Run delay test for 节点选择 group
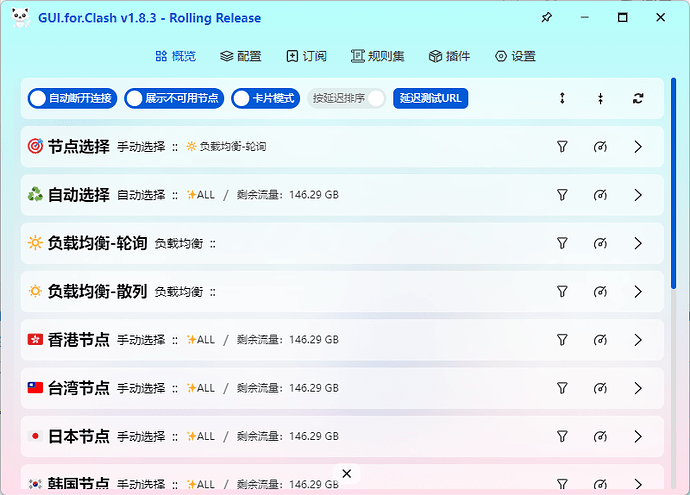 (x=600, y=147)
